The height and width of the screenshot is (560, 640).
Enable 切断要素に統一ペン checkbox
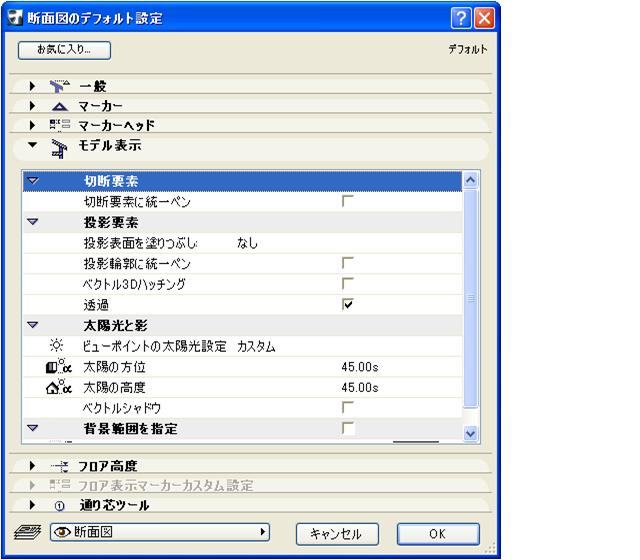tap(348, 202)
